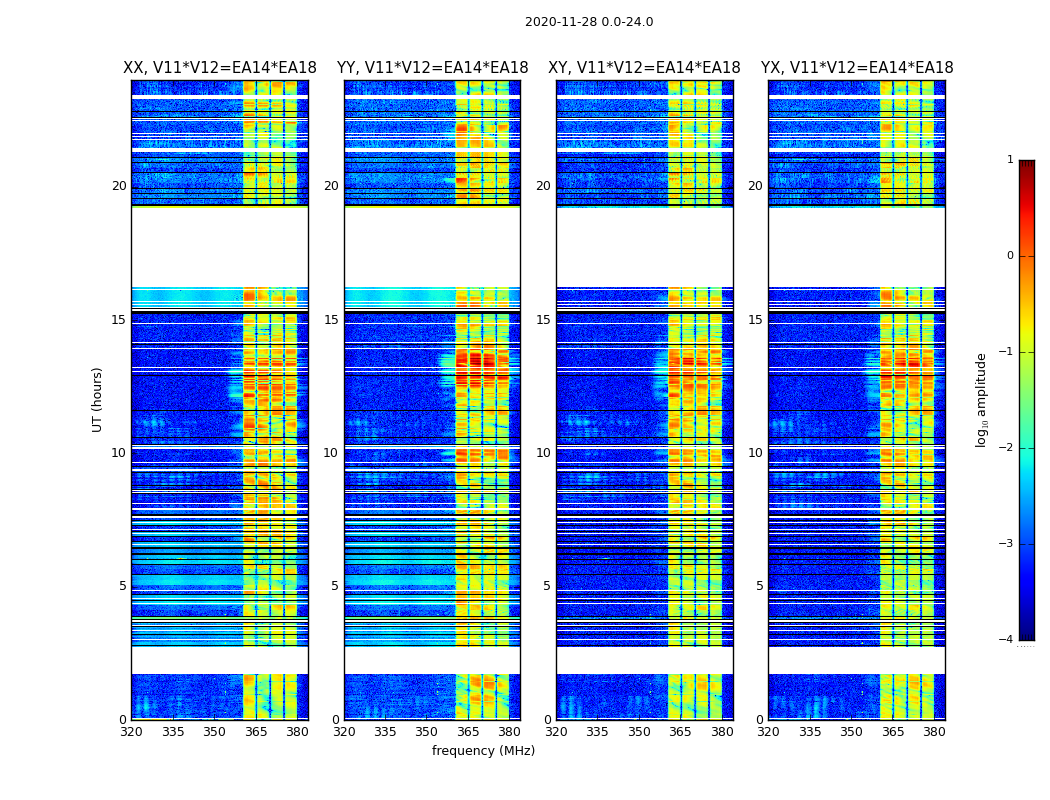Click the UT (hours) axis label
The width and height of the screenshot is (1050, 800).
(97, 400)
